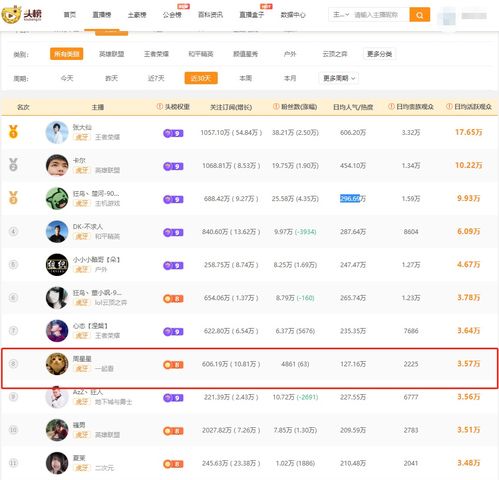This screenshot has height=480, width=499.
Task: Open the 直播盒子 nav item
Action: pos(252,15)
